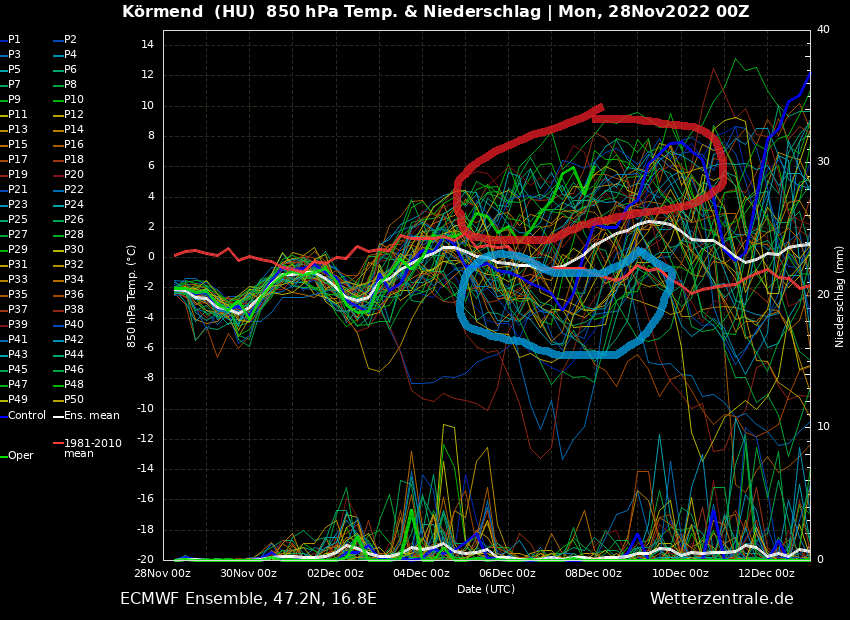Click the Niederschlag (mm) axis label

point(840,296)
